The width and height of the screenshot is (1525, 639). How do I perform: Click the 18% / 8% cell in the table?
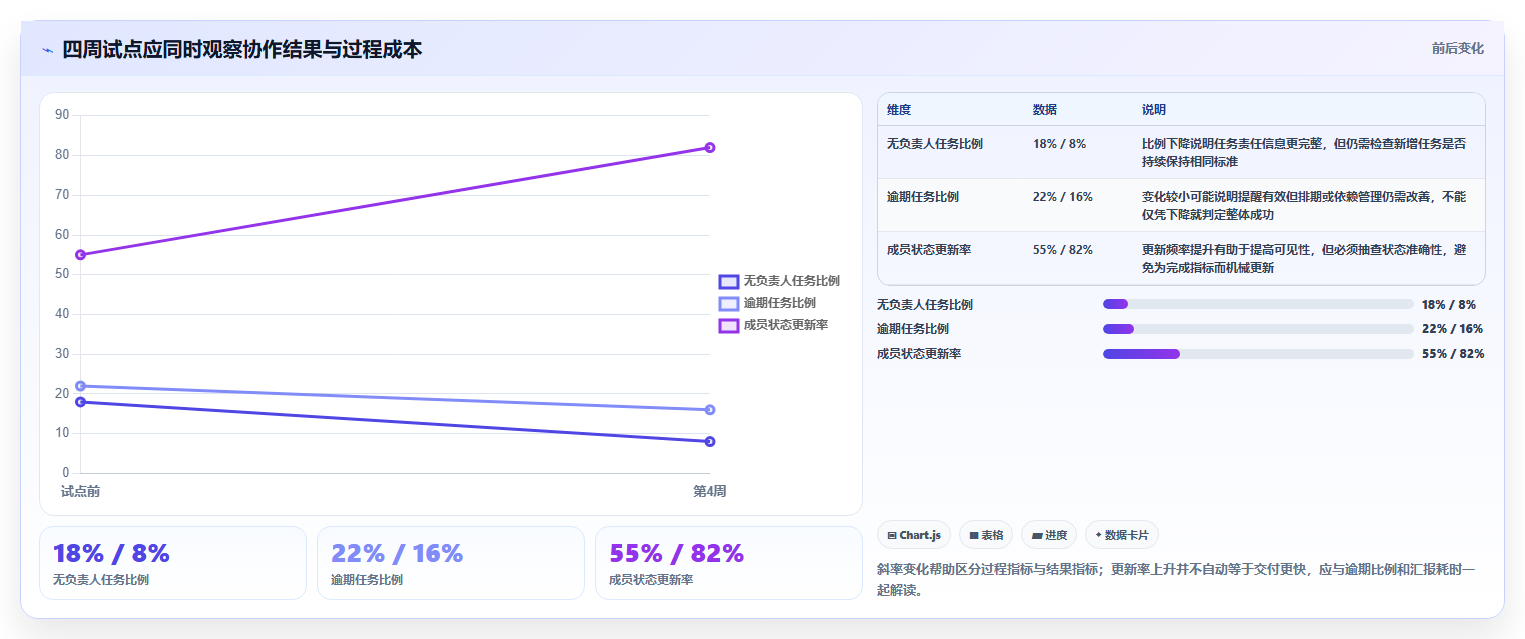click(x=1059, y=144)
